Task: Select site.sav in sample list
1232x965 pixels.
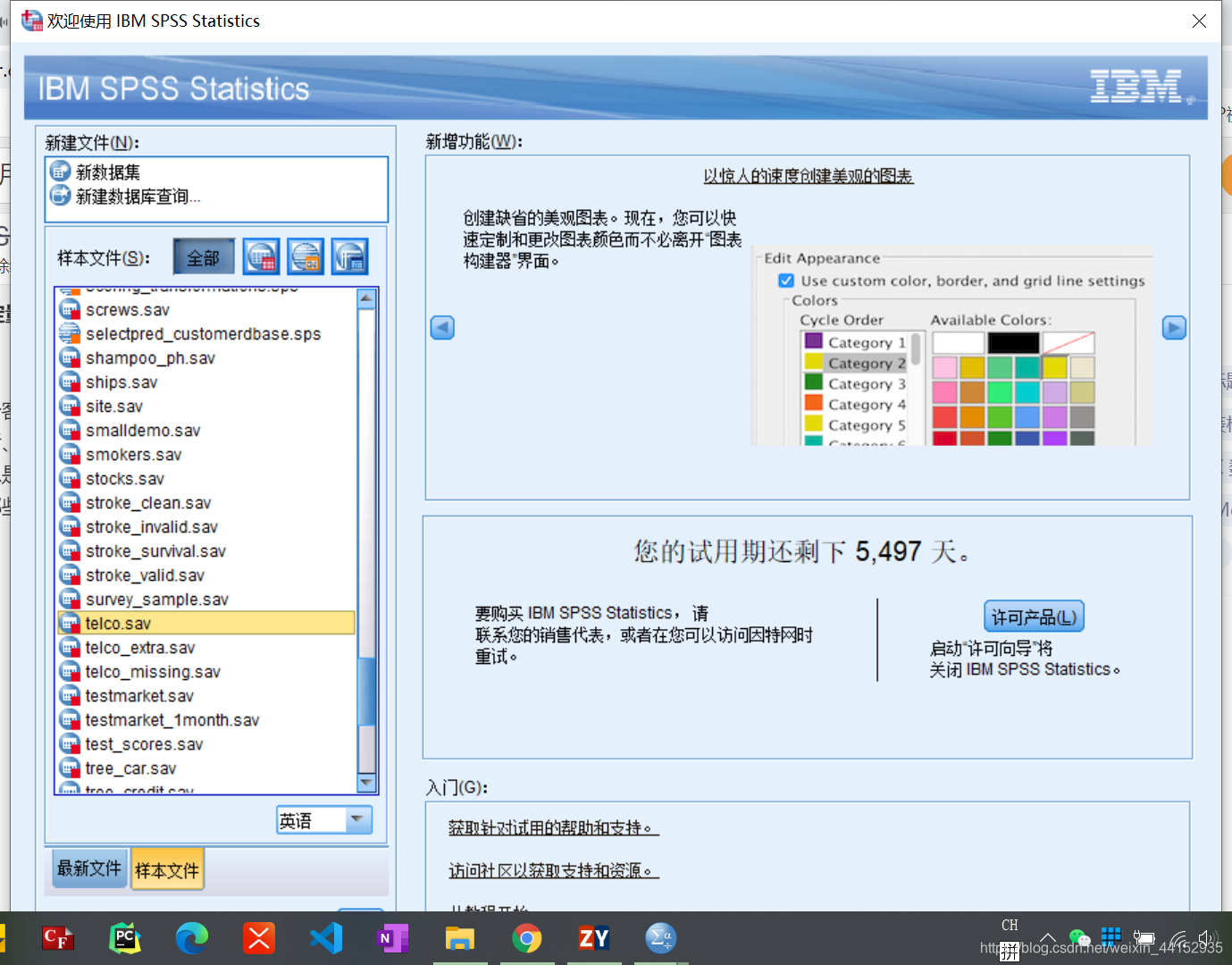Action: [206, 406]
